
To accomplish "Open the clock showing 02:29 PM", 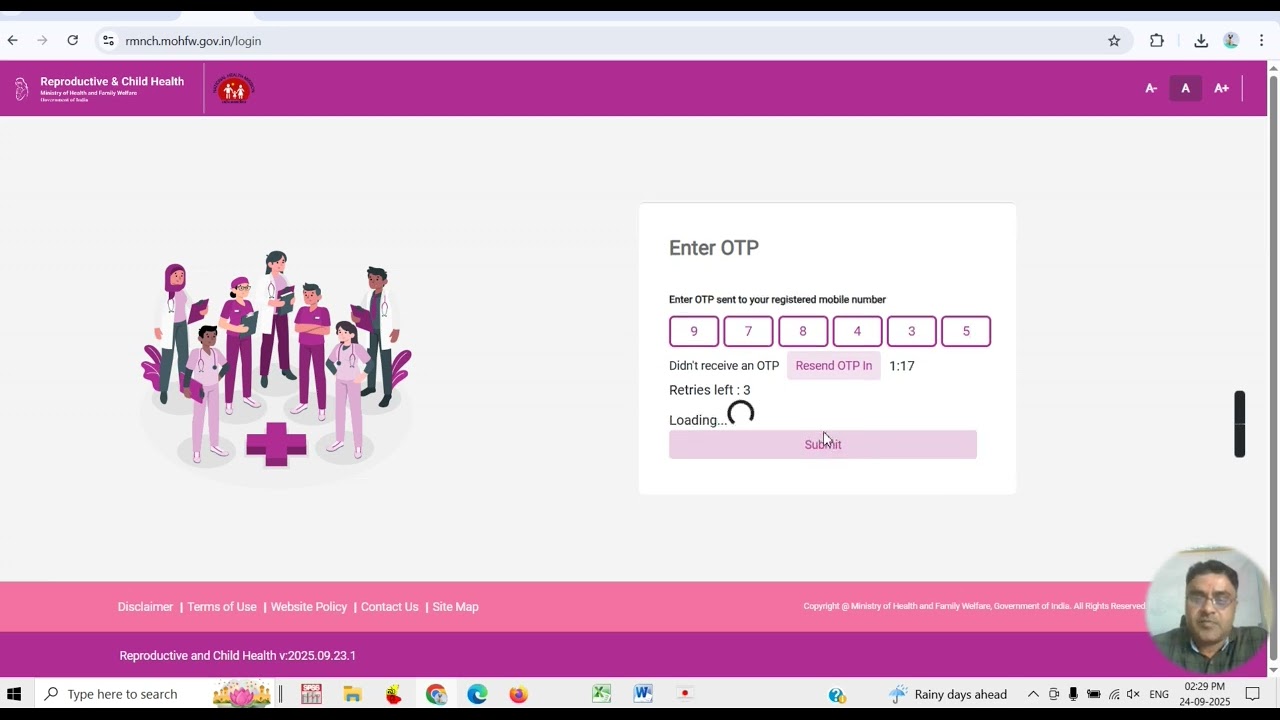I will (x=1204, y=694).
